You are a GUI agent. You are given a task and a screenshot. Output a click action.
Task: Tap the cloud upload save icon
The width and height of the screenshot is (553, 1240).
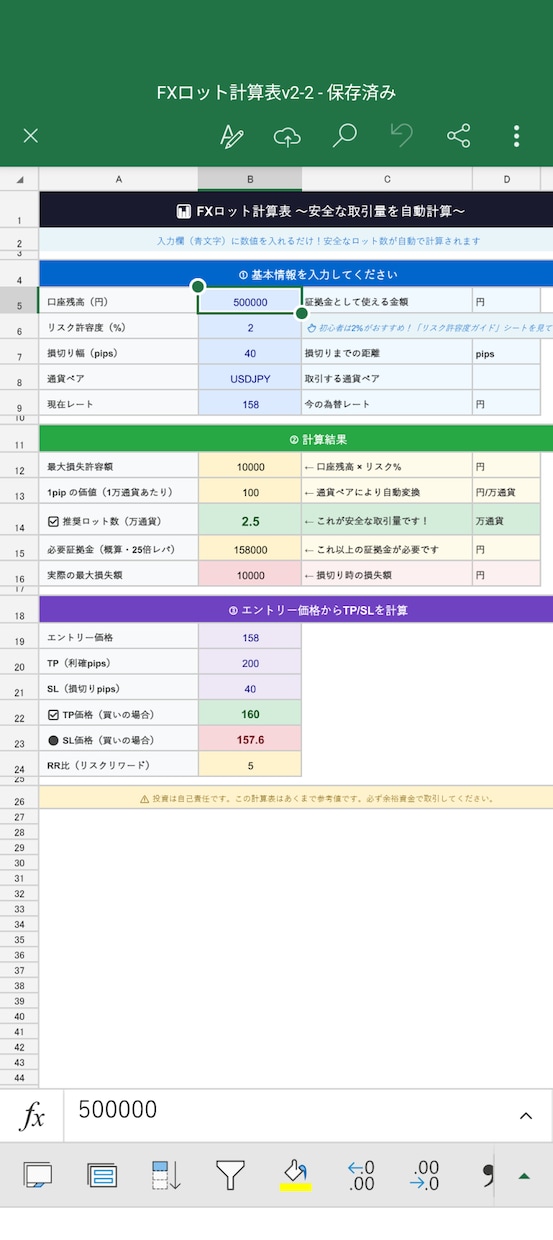click(x=287, y=136)
